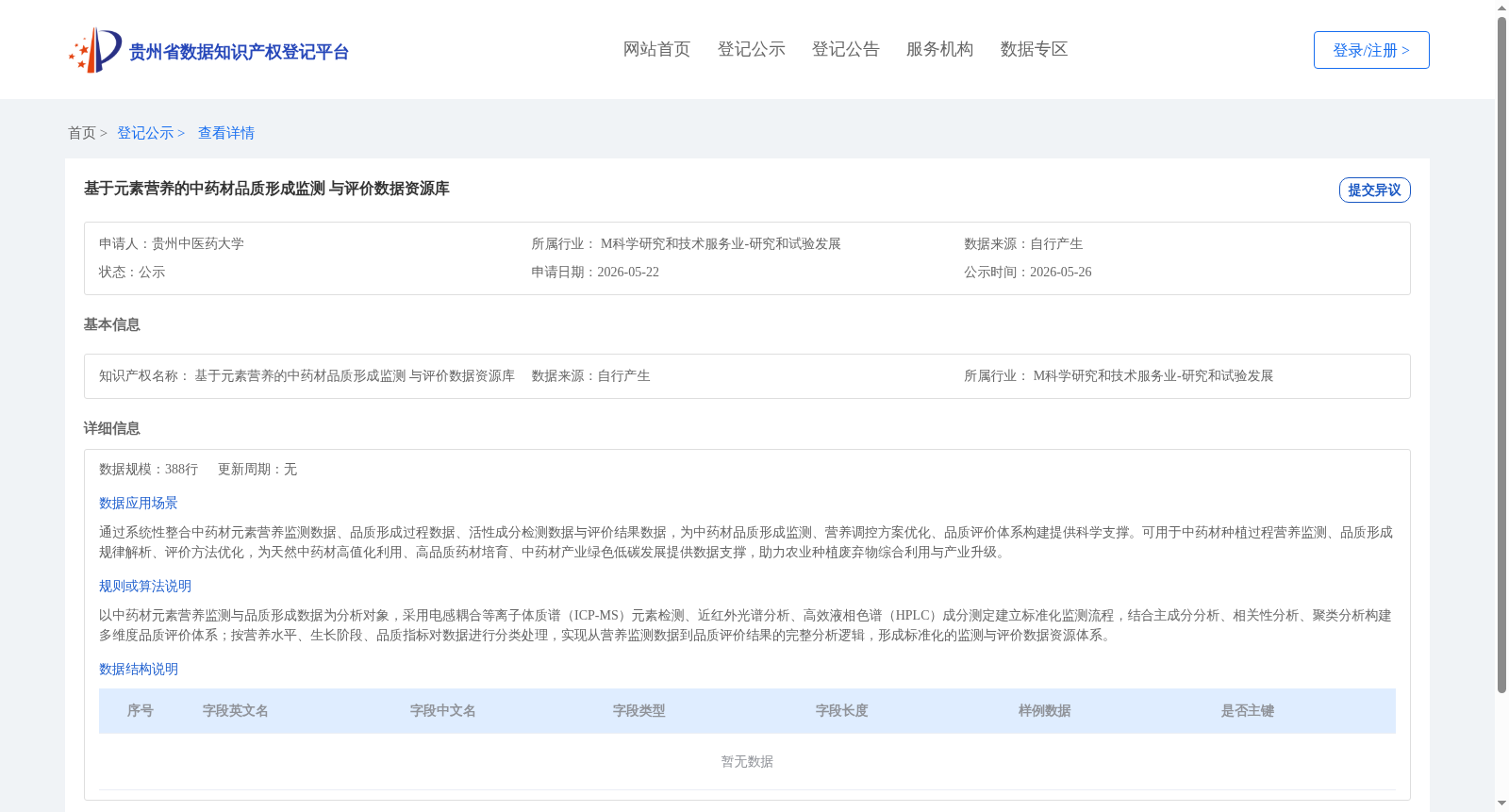Click 公示时间：2026-05-26 text
This screenshot has height=812, width=1509.
1028,272
